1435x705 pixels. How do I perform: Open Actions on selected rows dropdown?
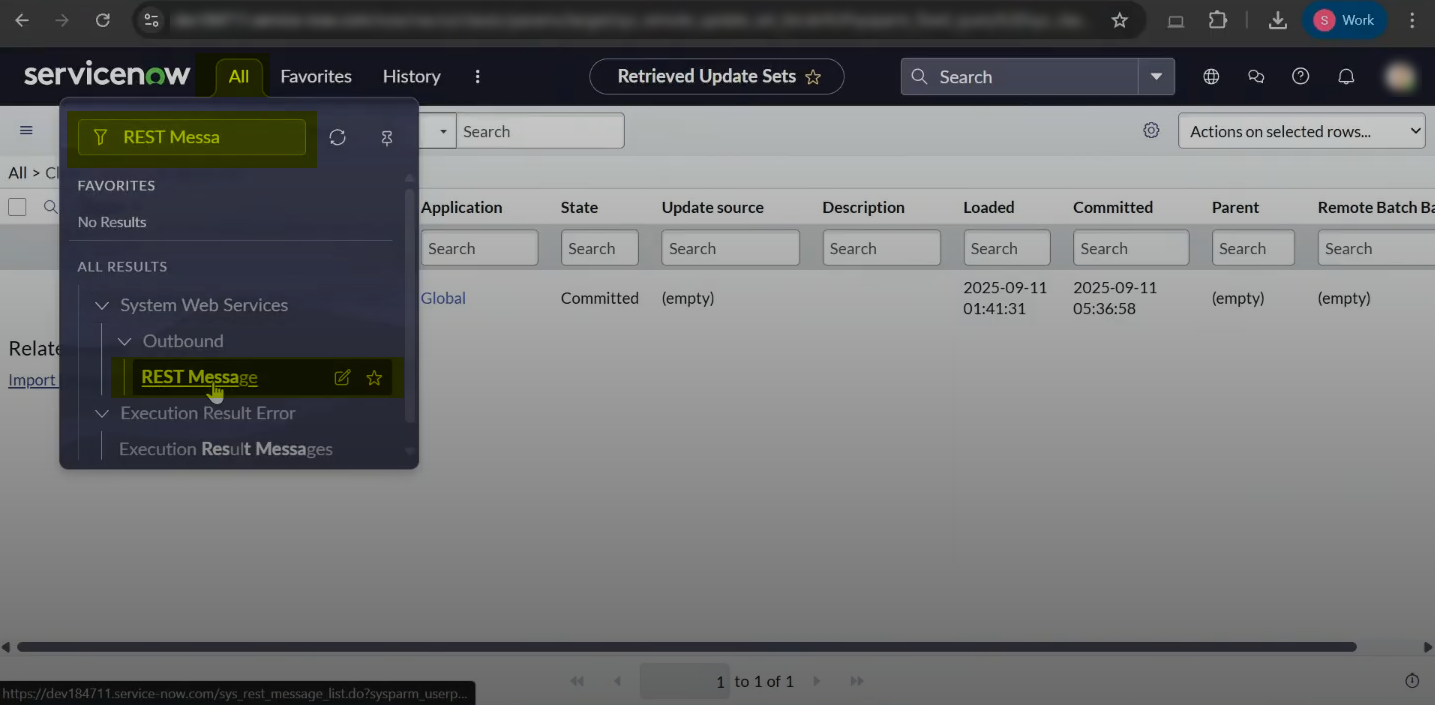1301,131
